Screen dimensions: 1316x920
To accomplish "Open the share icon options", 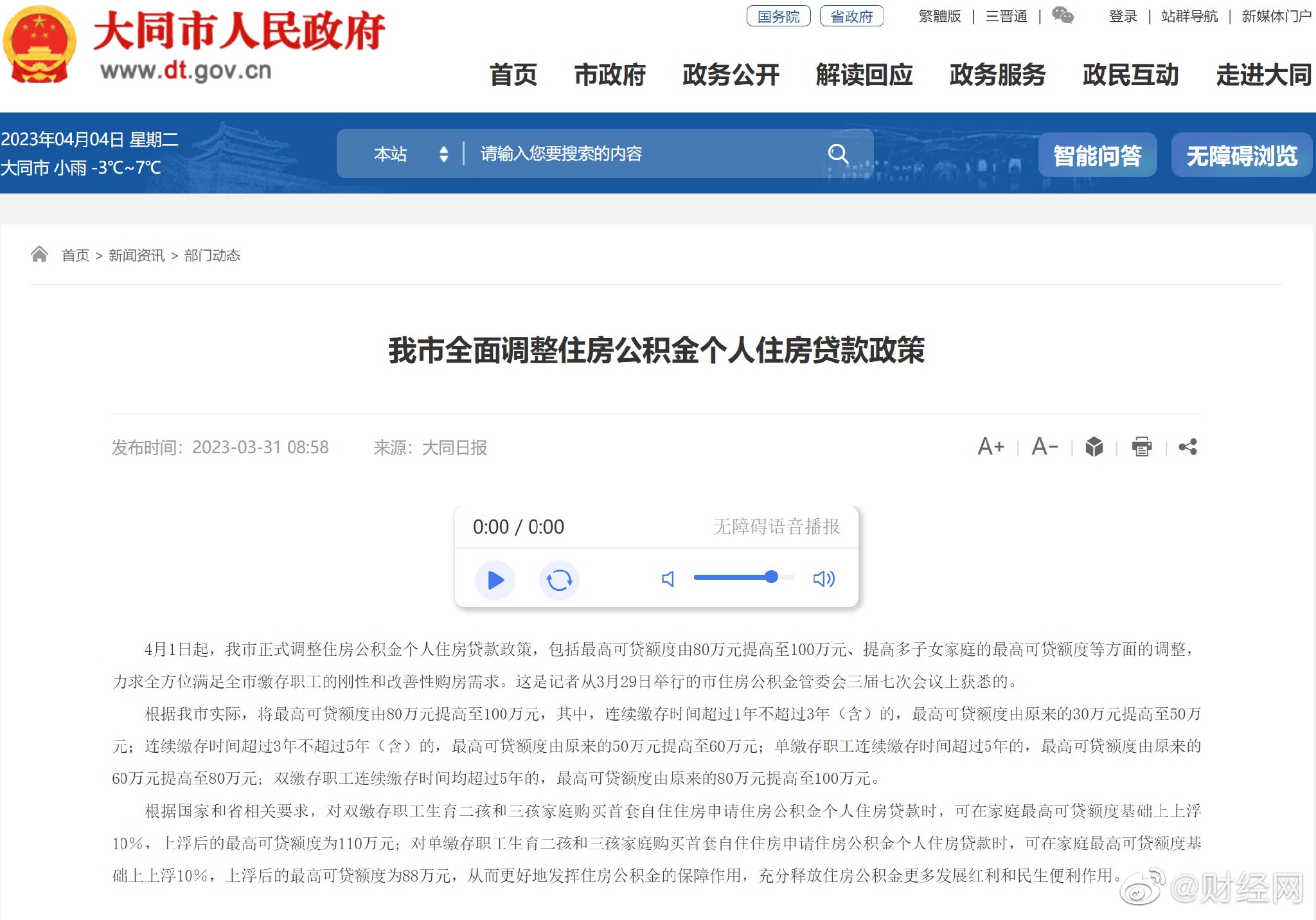I will [x=1187, y=447].
